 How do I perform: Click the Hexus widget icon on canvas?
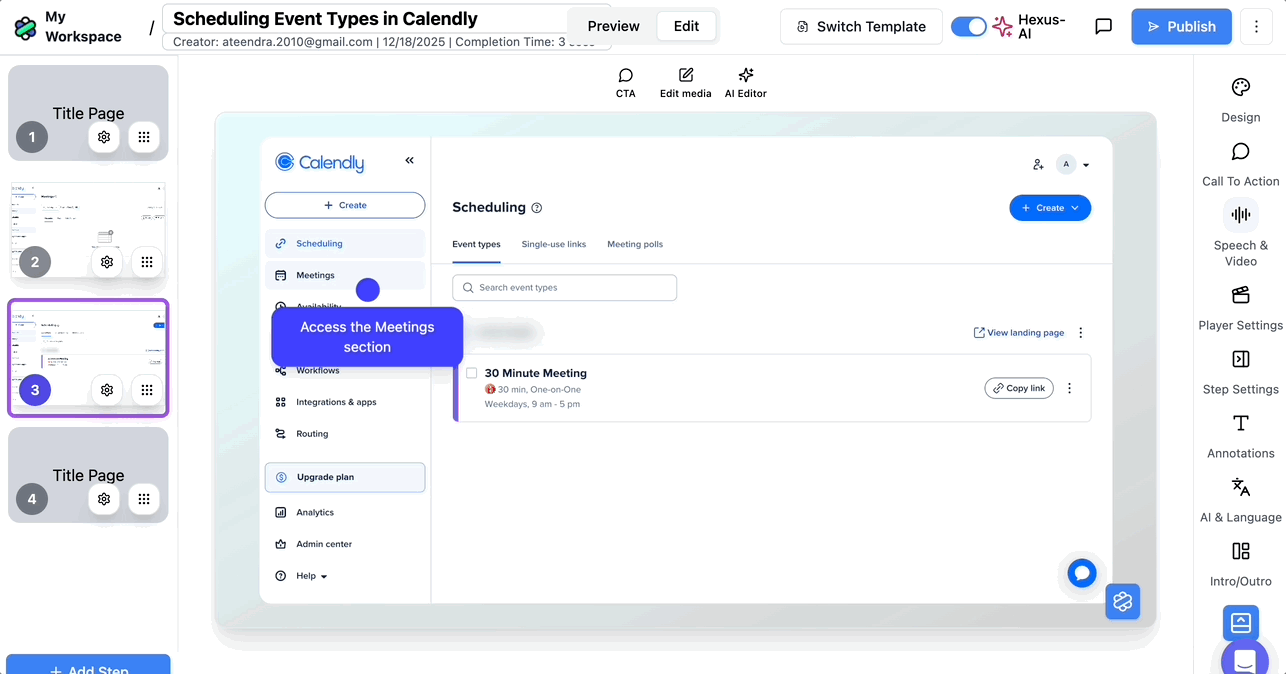1123,601
